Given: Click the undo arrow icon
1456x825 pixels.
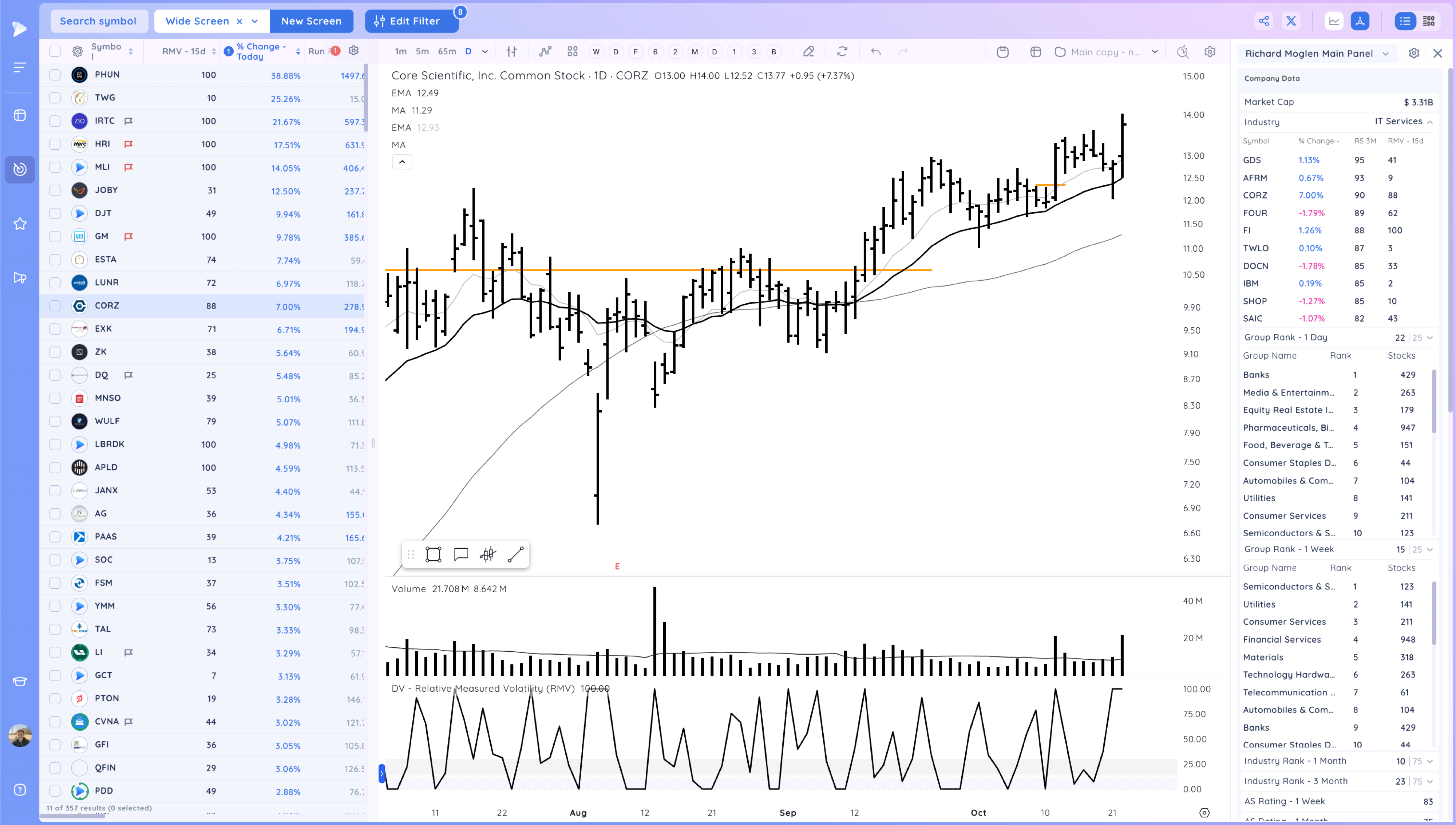Looking at the screenshot, I should 875,52.
